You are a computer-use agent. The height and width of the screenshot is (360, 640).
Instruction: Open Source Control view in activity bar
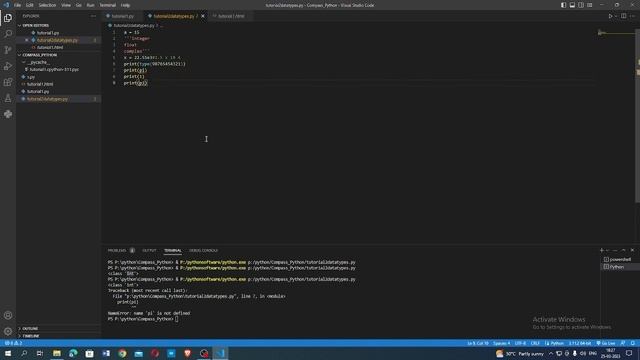[8, 50]
